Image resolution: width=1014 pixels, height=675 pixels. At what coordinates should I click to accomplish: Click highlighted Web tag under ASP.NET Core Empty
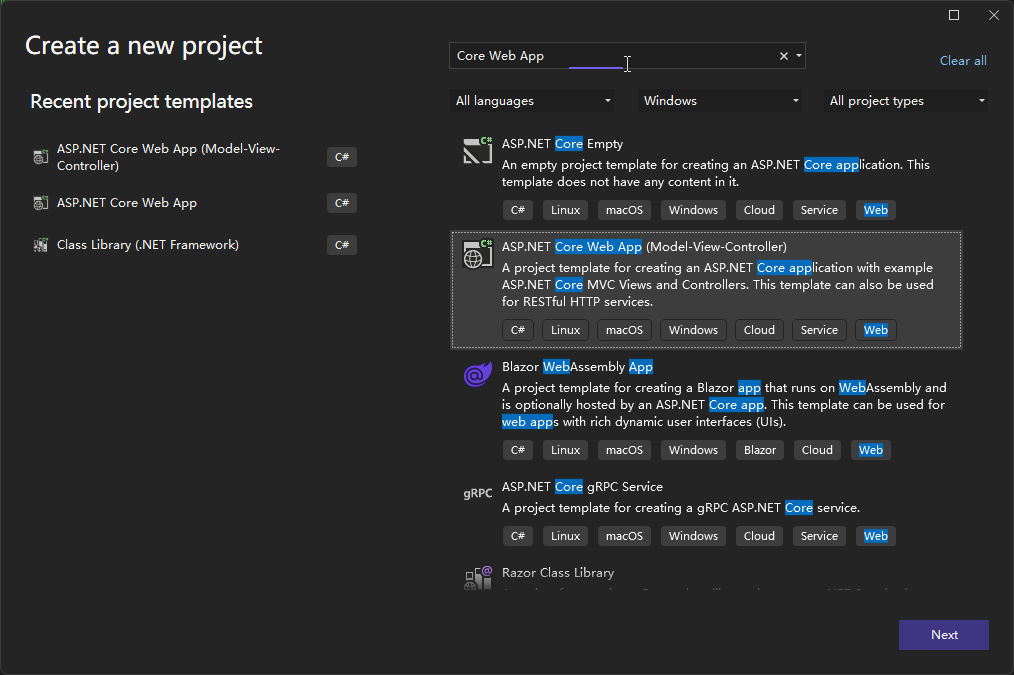pyautogui.click(x=876, y=210)
